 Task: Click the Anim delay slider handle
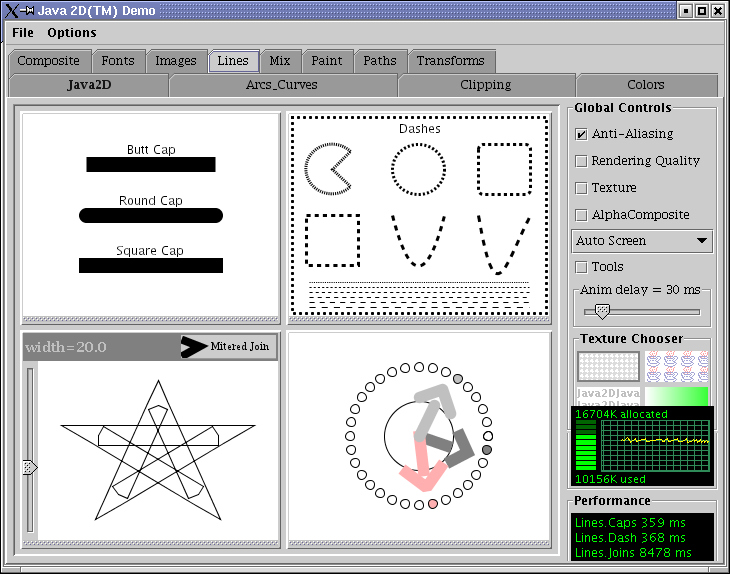coord(602,311)
